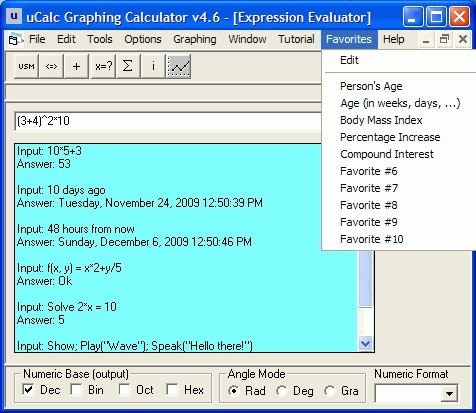This screenshot has height=413, width=476.
Task: Click the document icon left of File
Action: 15,39
